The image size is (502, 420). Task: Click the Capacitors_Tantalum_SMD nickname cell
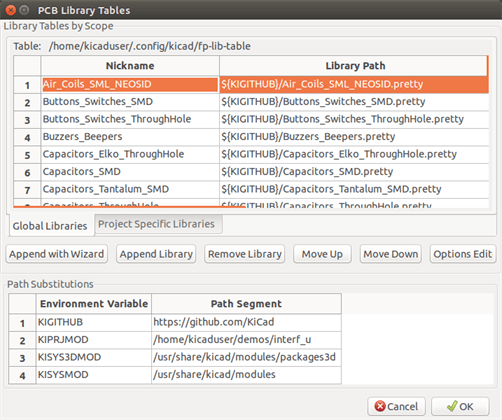tap(130, 189)
